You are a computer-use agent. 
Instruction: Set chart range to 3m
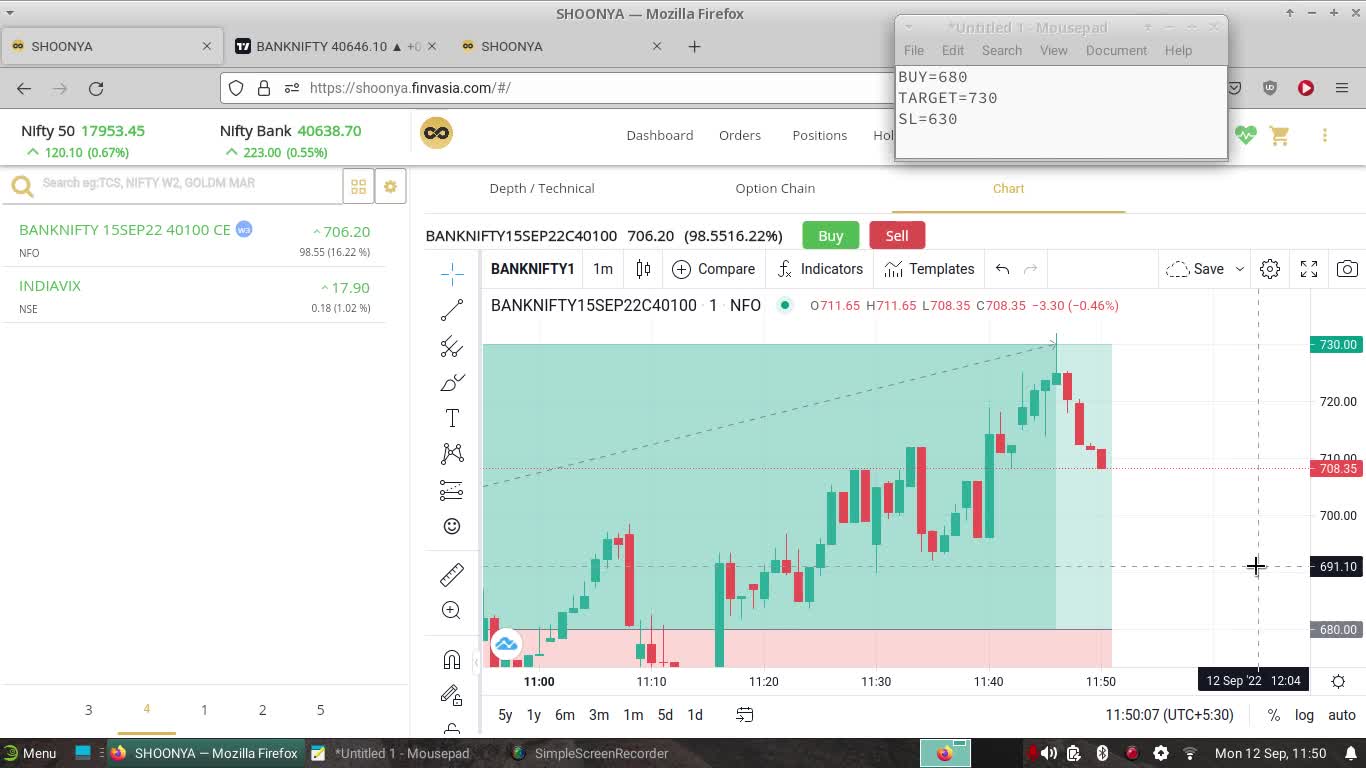click(599, 715)
